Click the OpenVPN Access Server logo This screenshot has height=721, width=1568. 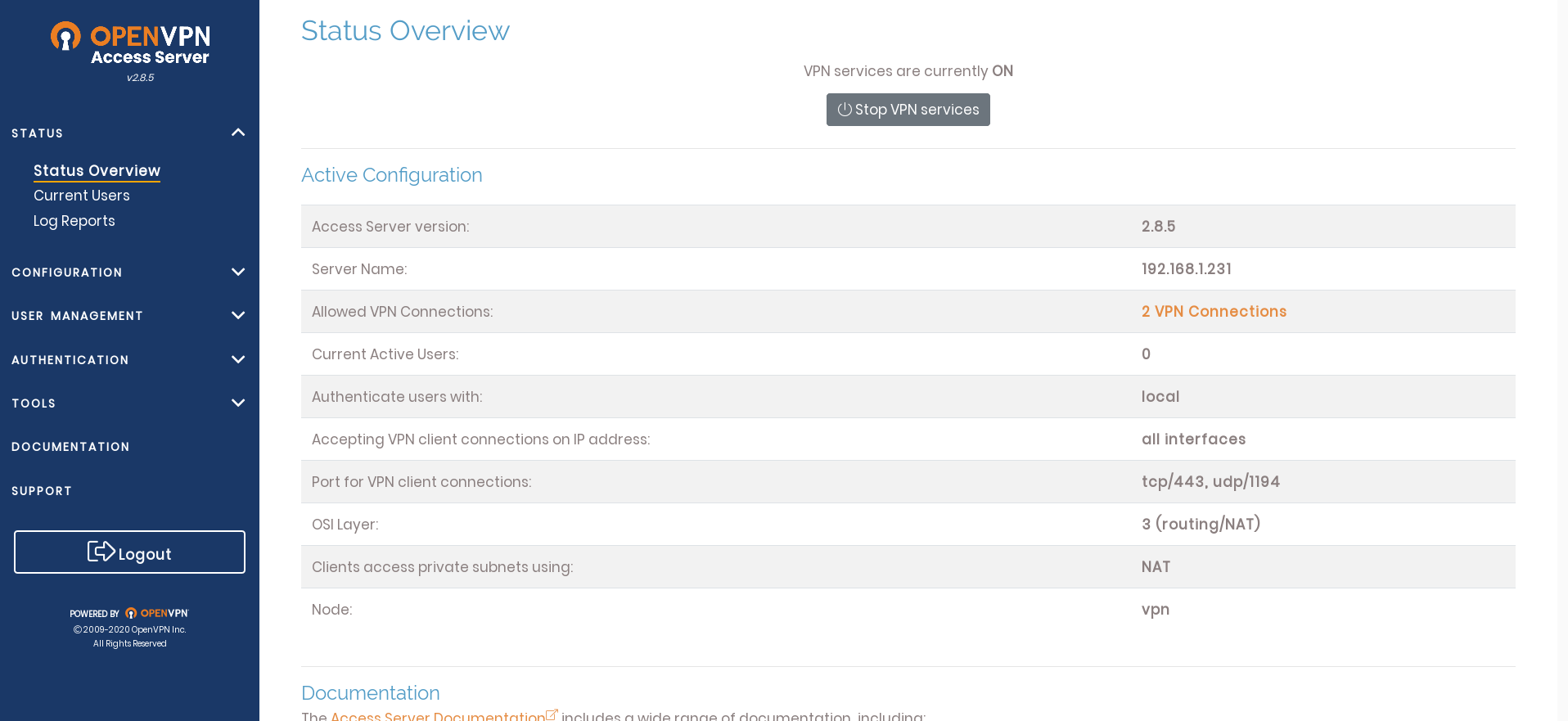[130, 44]
